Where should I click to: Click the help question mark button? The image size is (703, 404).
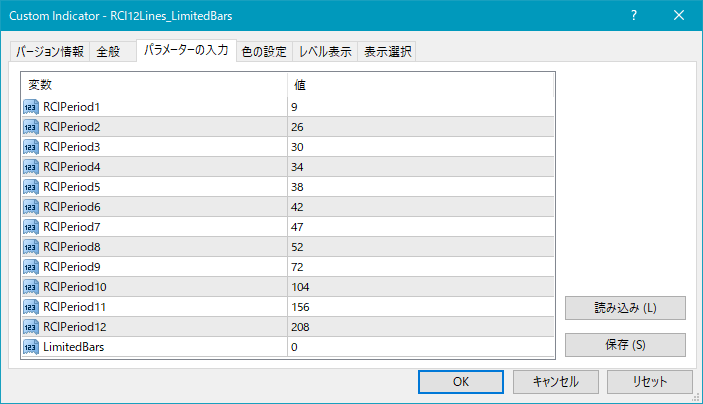(x=634, y=15)
